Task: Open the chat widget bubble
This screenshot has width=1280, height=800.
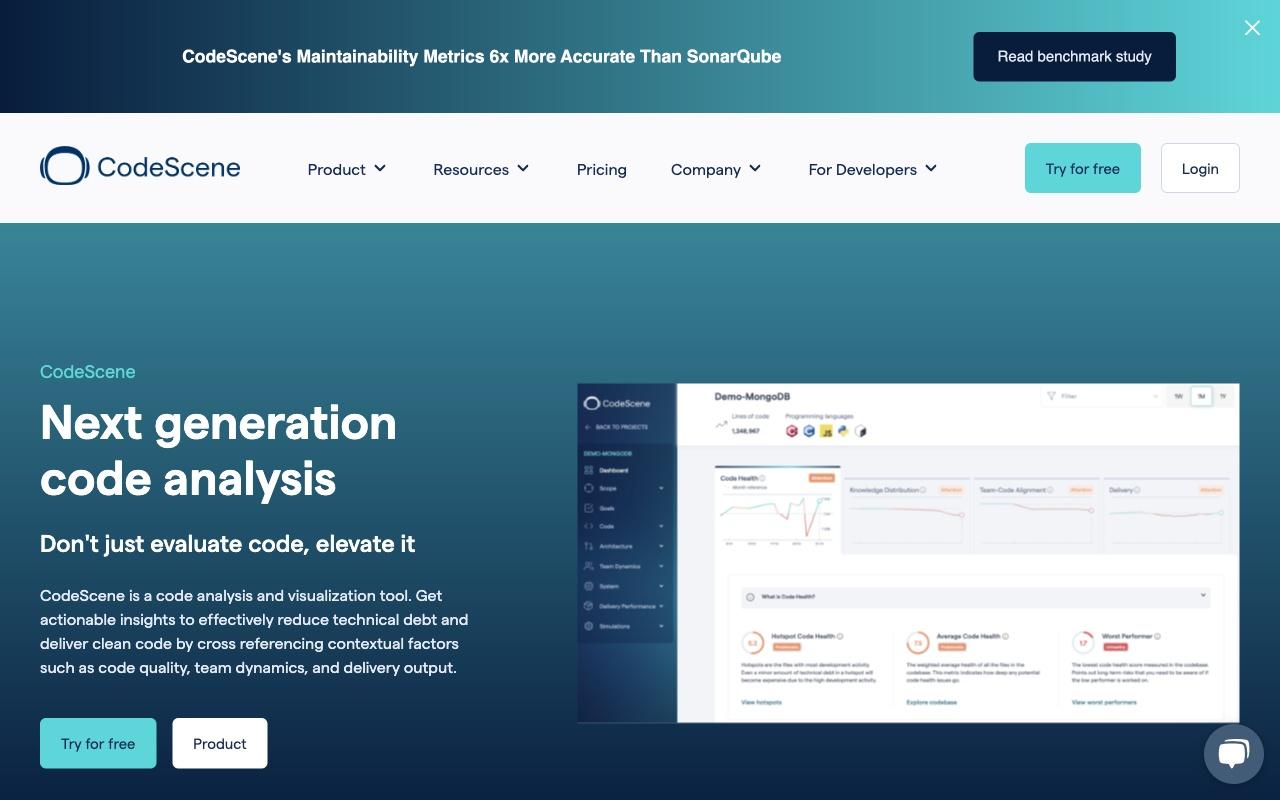Action: (1234, 754)
